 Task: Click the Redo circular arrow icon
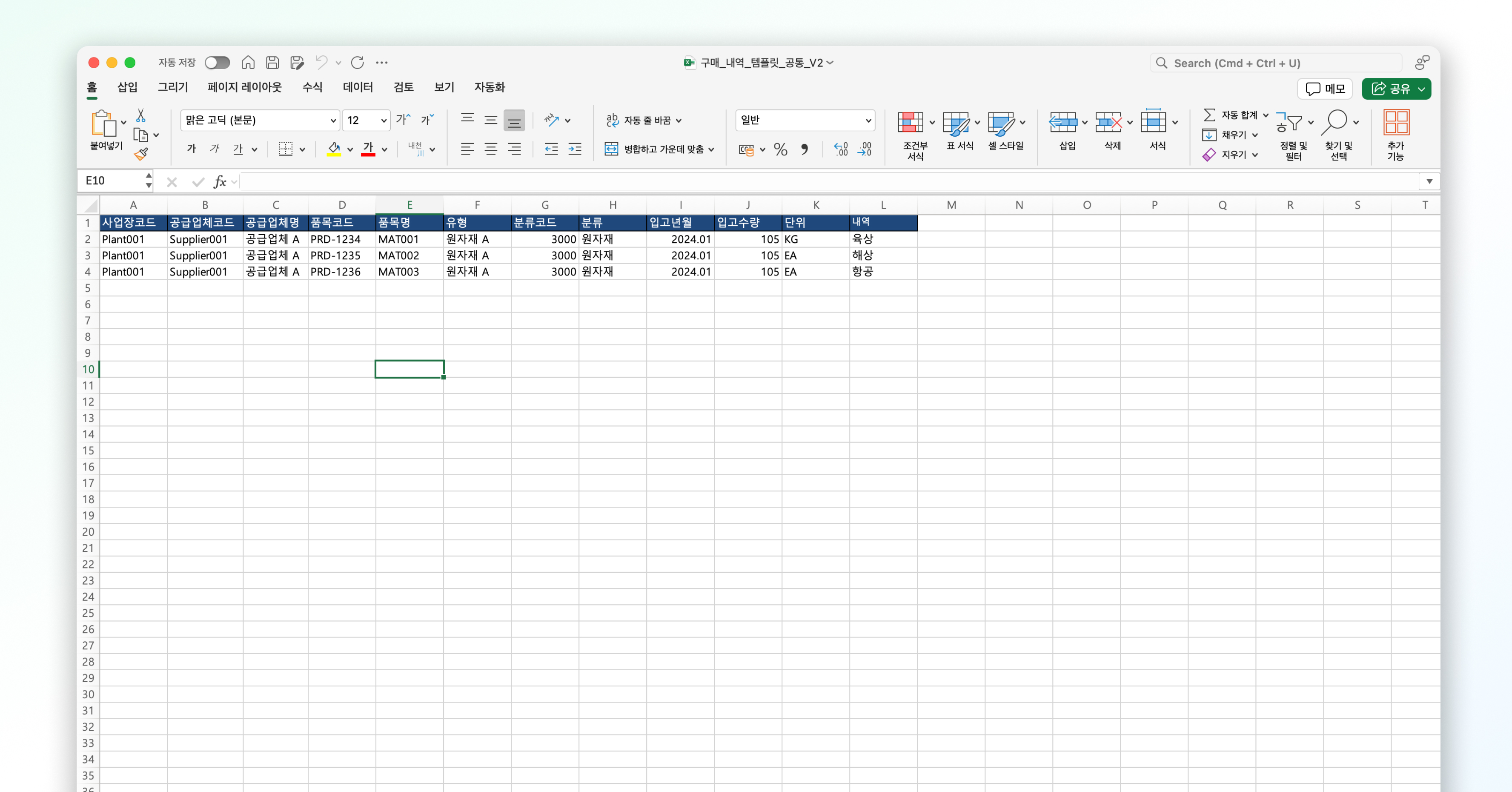click(x=358, y=62)
